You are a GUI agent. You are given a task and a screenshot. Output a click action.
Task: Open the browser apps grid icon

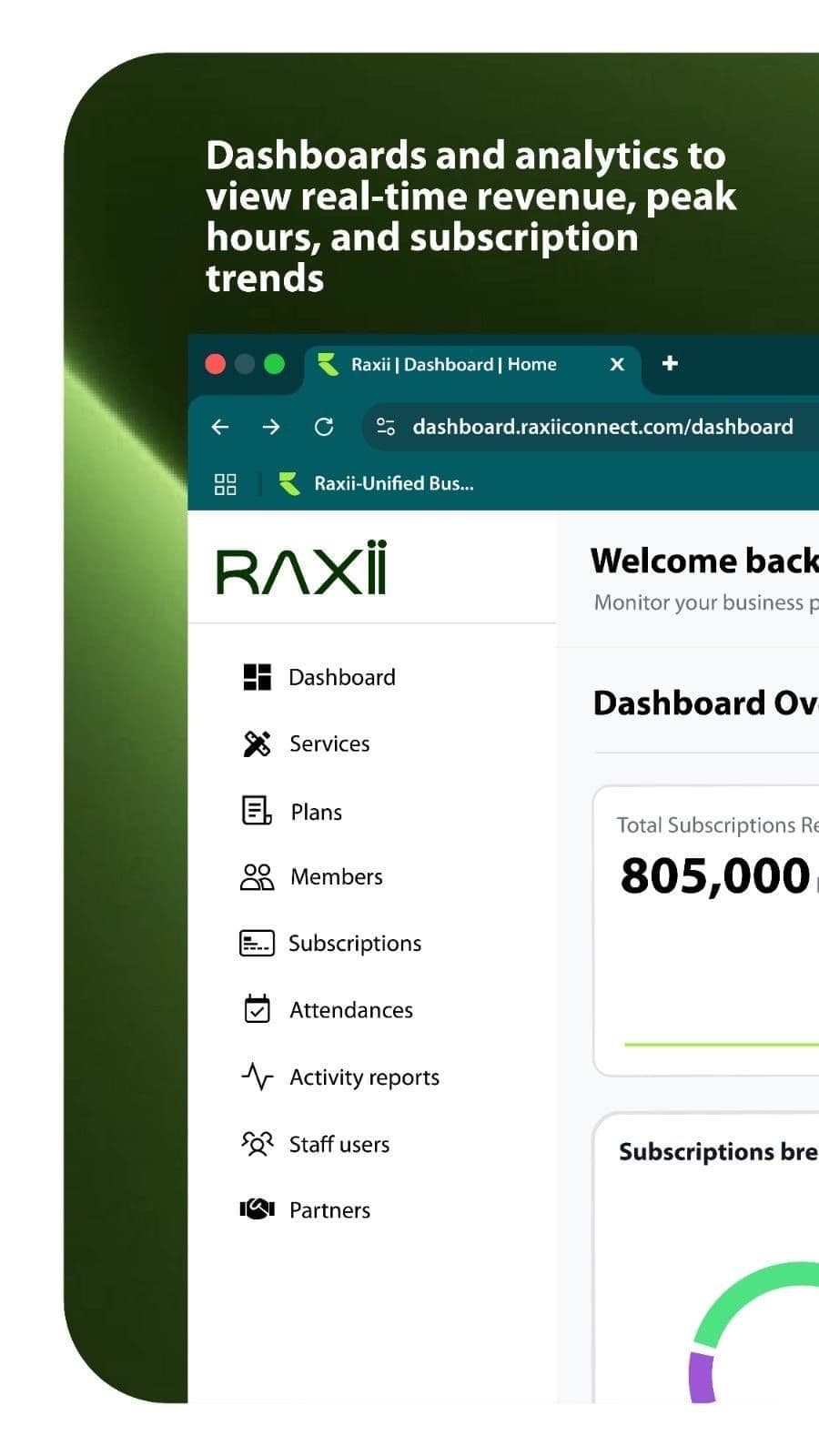pos(225,484)
